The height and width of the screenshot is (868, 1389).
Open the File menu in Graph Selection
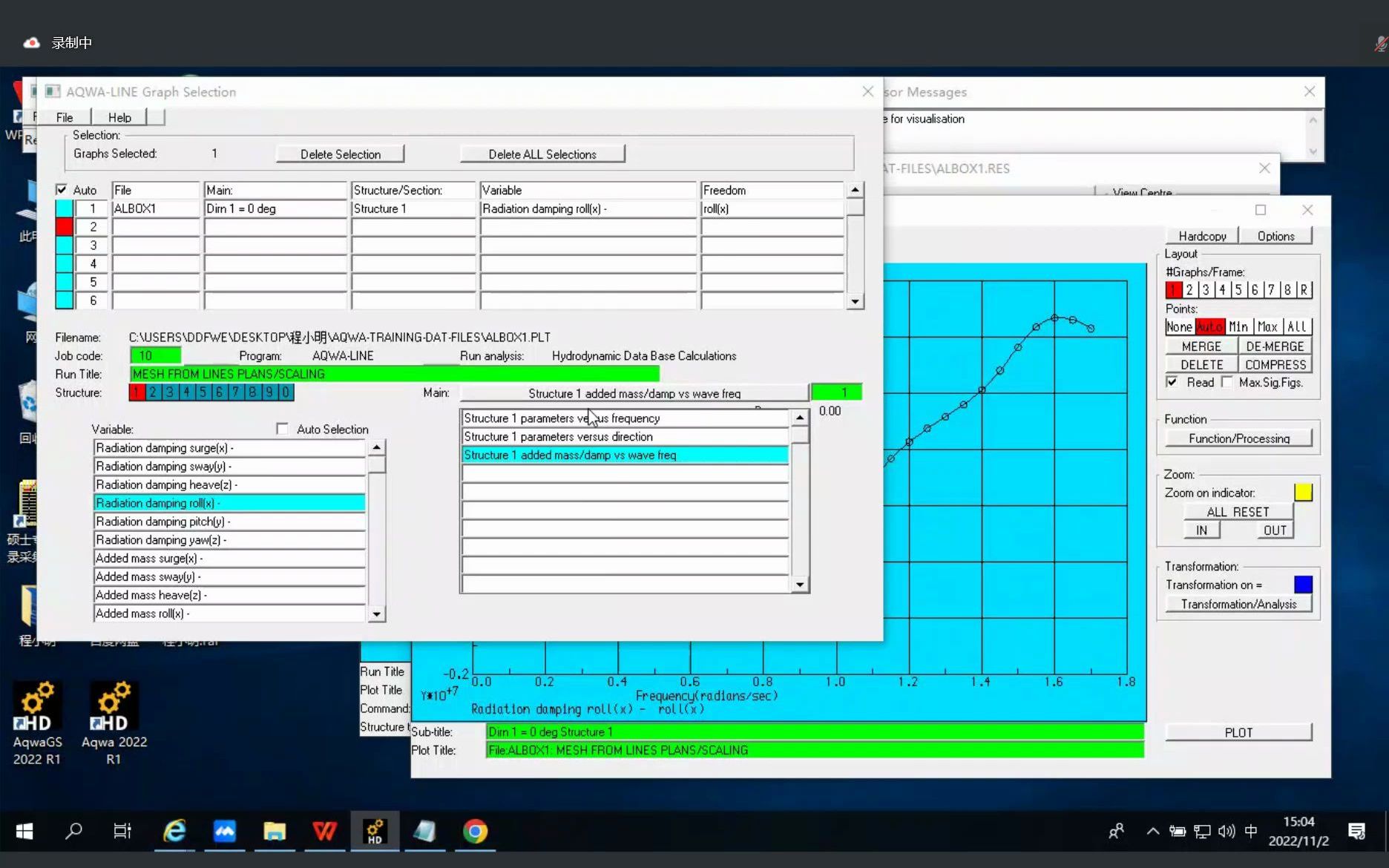pos(63,116)
